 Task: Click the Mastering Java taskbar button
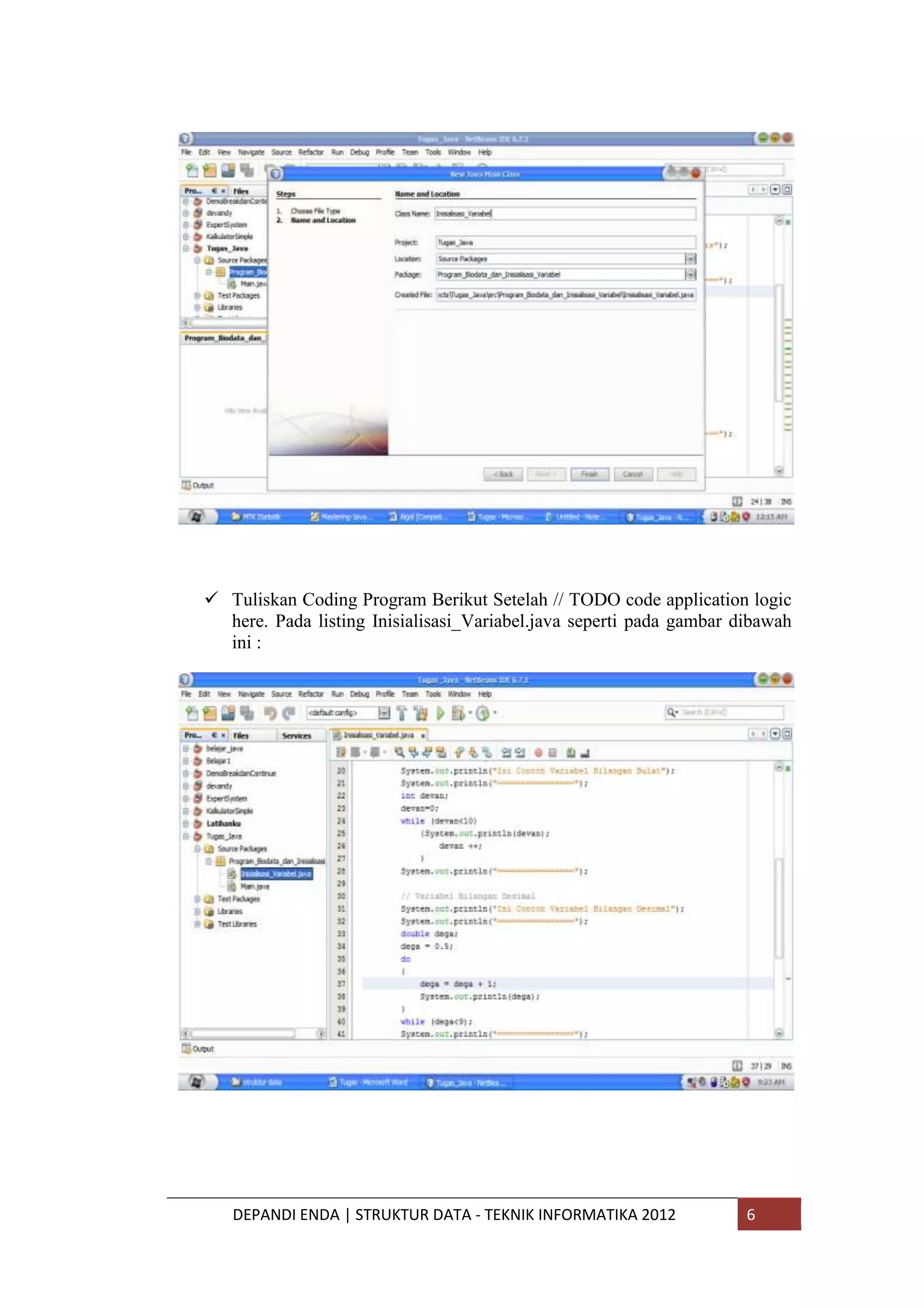(342, 517)
